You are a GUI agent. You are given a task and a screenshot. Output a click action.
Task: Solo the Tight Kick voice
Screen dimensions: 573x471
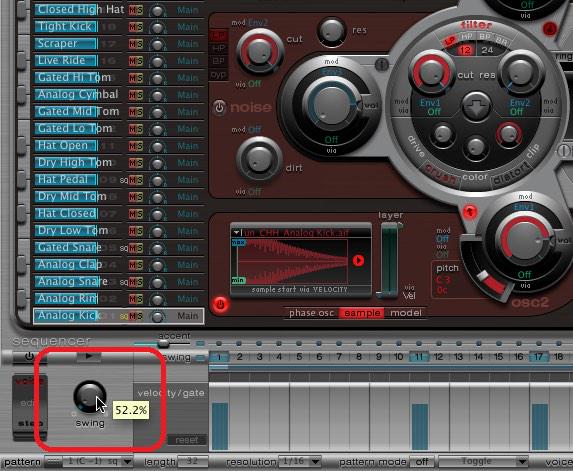click(140, 27)
